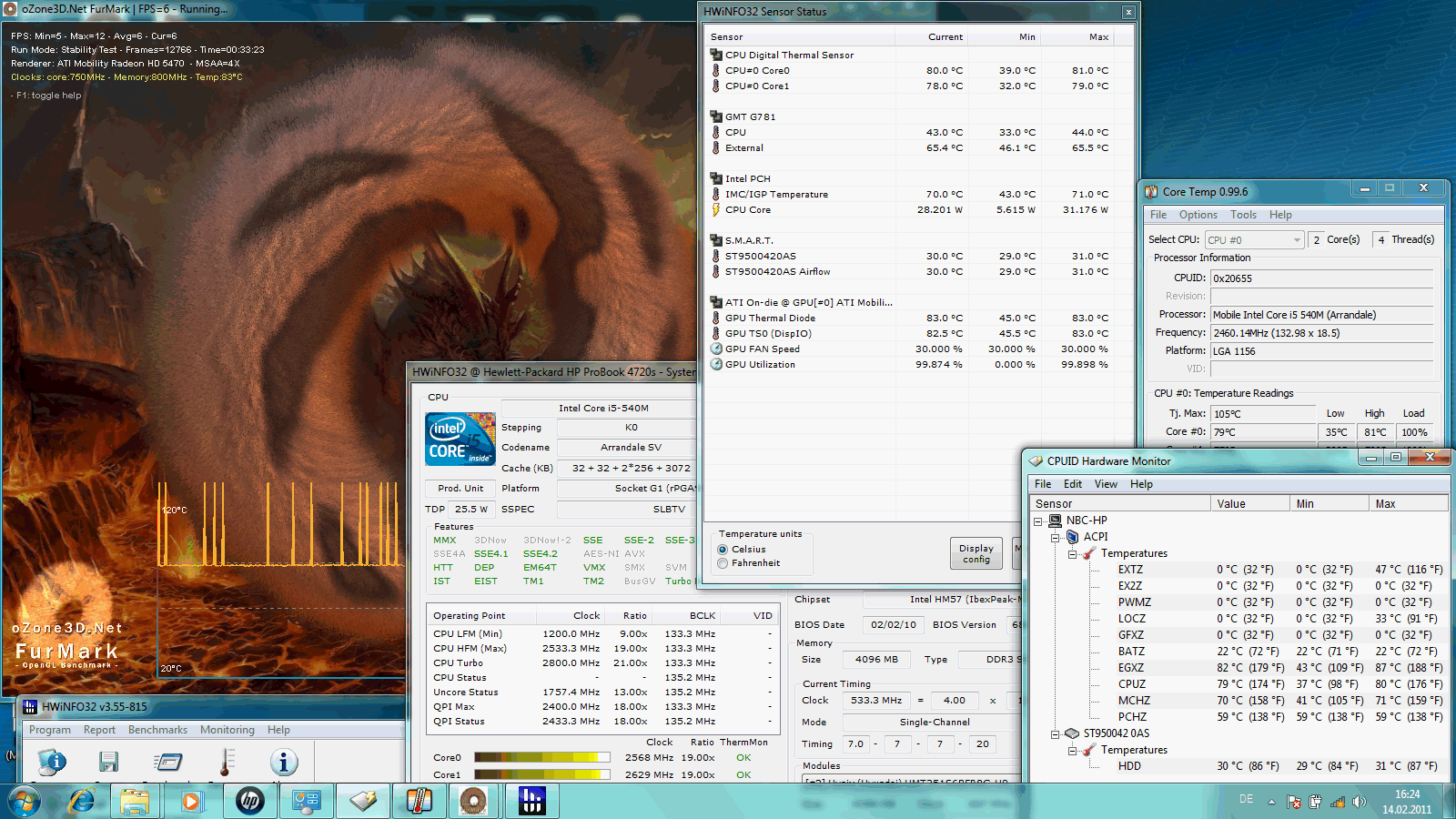
Task: Open Windows Explorer folder taskbar icon
Action: pyautogui.click(x=135, y=802)
